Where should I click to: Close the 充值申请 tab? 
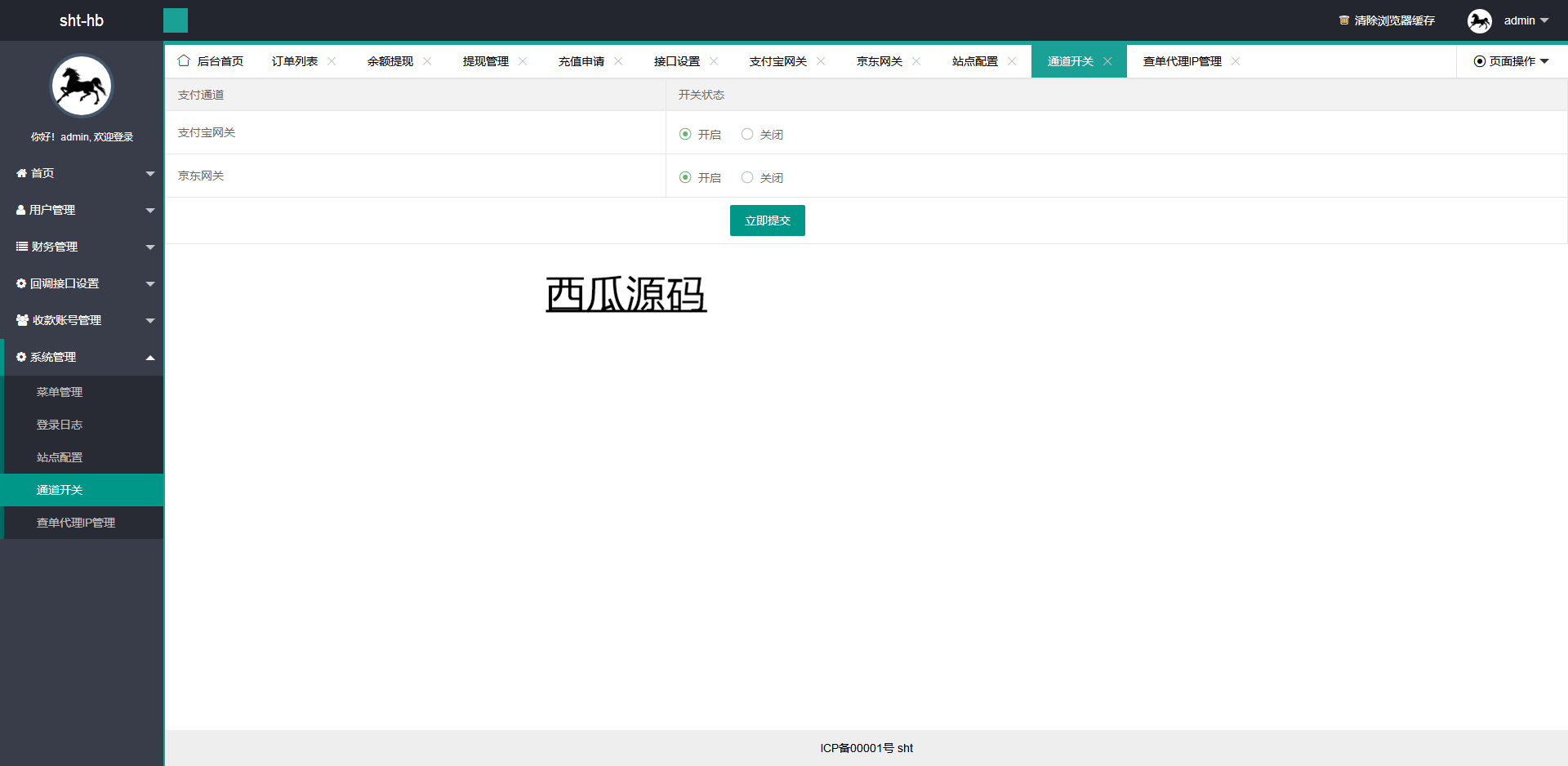[x=618, y=61]
